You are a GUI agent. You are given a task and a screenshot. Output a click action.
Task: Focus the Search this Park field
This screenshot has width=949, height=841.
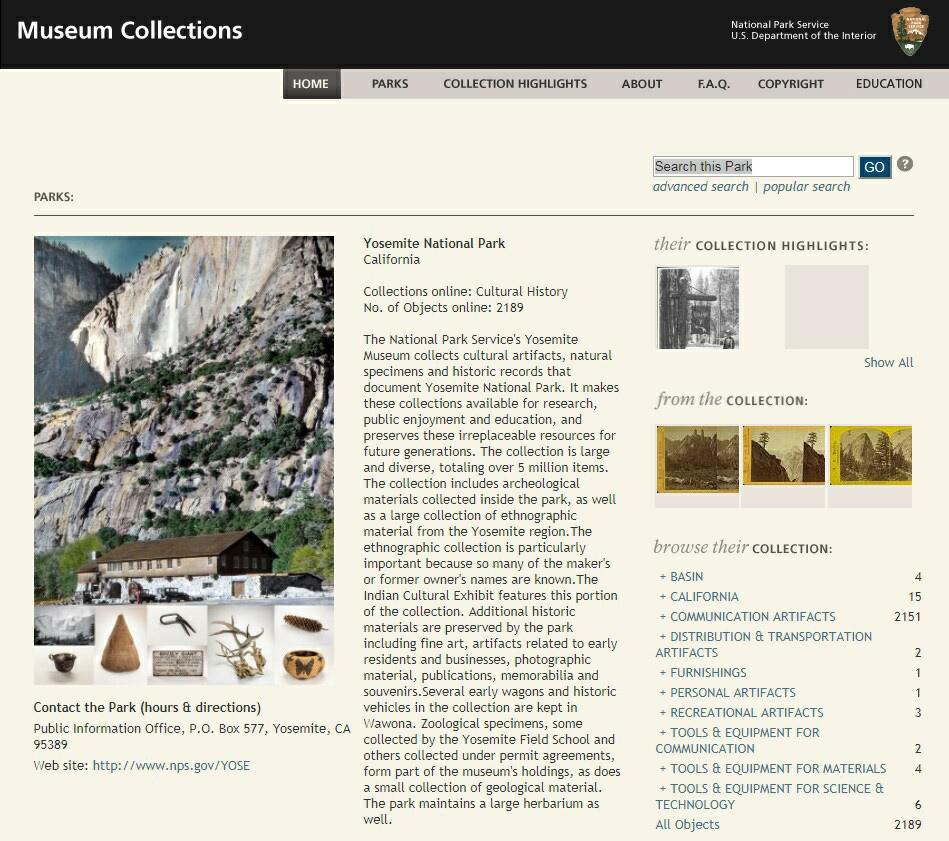(x=753, y=166)
